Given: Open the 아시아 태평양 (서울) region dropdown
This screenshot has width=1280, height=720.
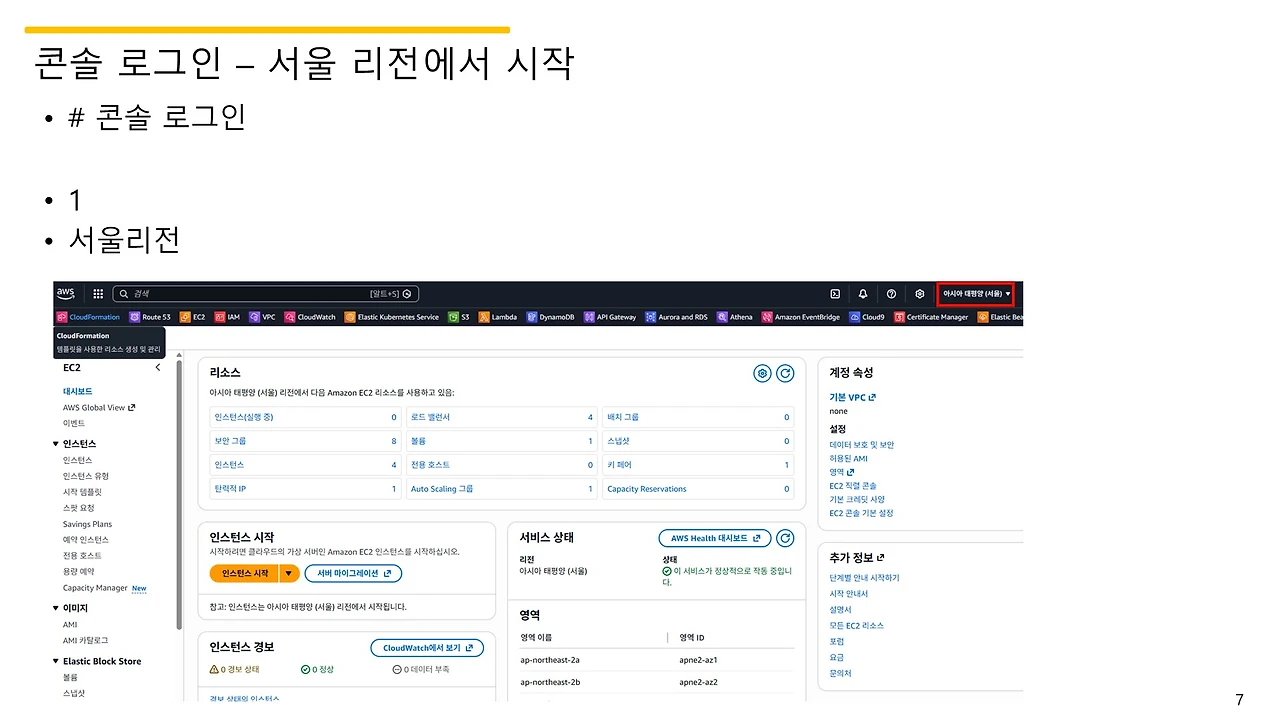Looking at the screenshot, I should tap(975, 293).
